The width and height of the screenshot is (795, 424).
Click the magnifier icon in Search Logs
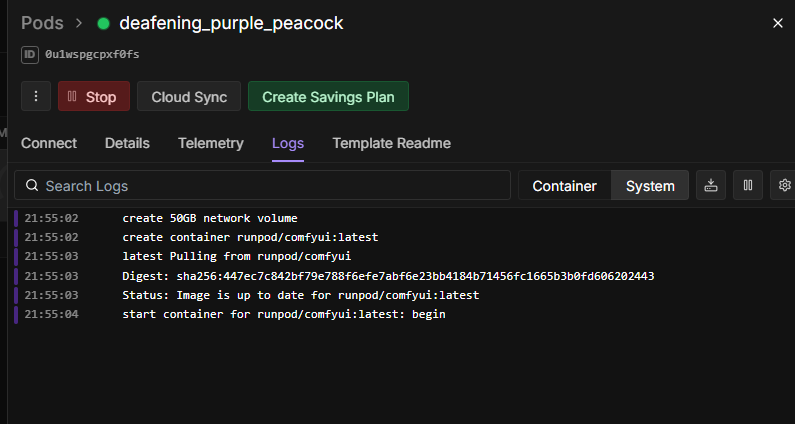coord(33,186)
